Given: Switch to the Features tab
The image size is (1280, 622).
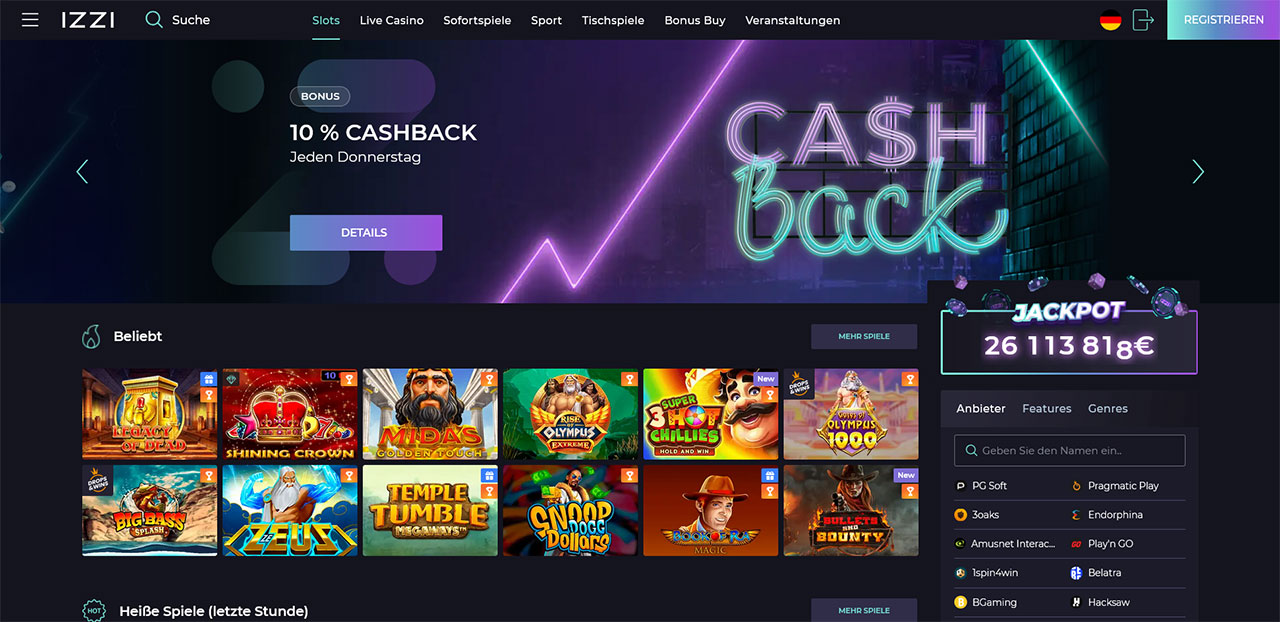Looking at the screenshot, I should [1047, 408].
